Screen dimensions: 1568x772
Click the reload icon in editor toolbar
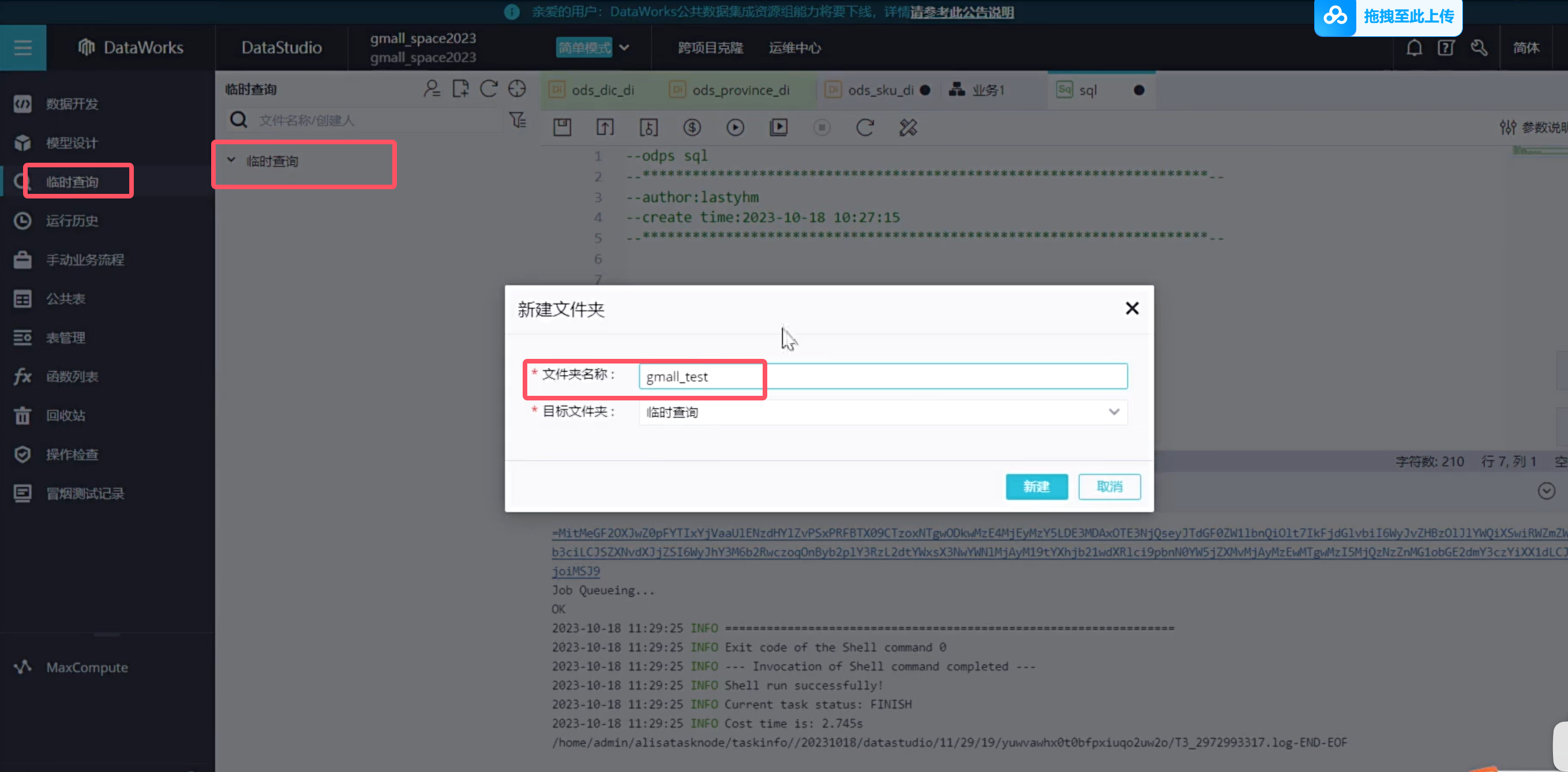(864, 128)
